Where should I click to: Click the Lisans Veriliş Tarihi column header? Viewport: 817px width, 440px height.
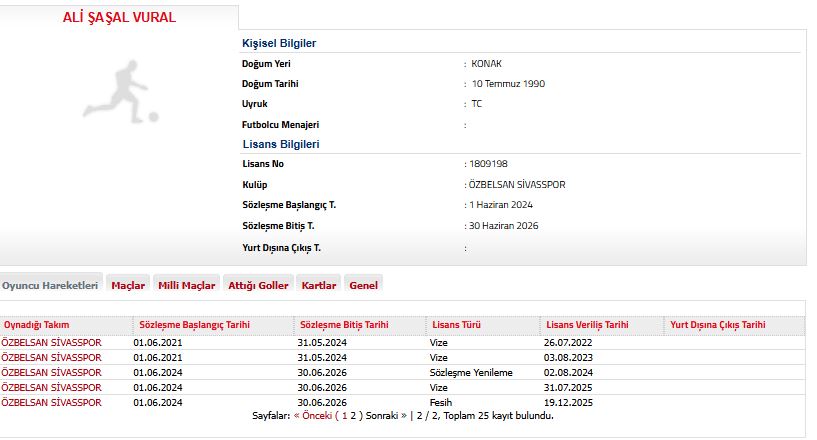tap(587, 325)
